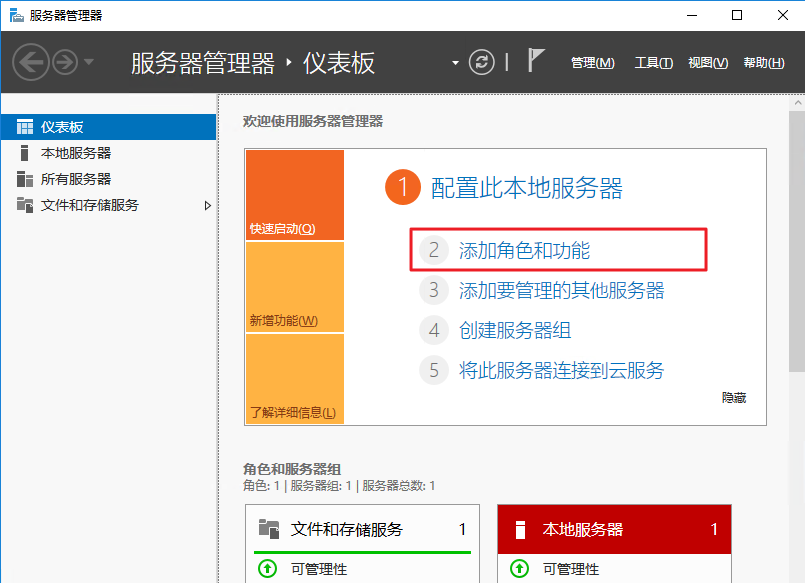Click the 角色和服务器组 heading
The height and width of the screenshot is (583, 805).
coord(292,469)
